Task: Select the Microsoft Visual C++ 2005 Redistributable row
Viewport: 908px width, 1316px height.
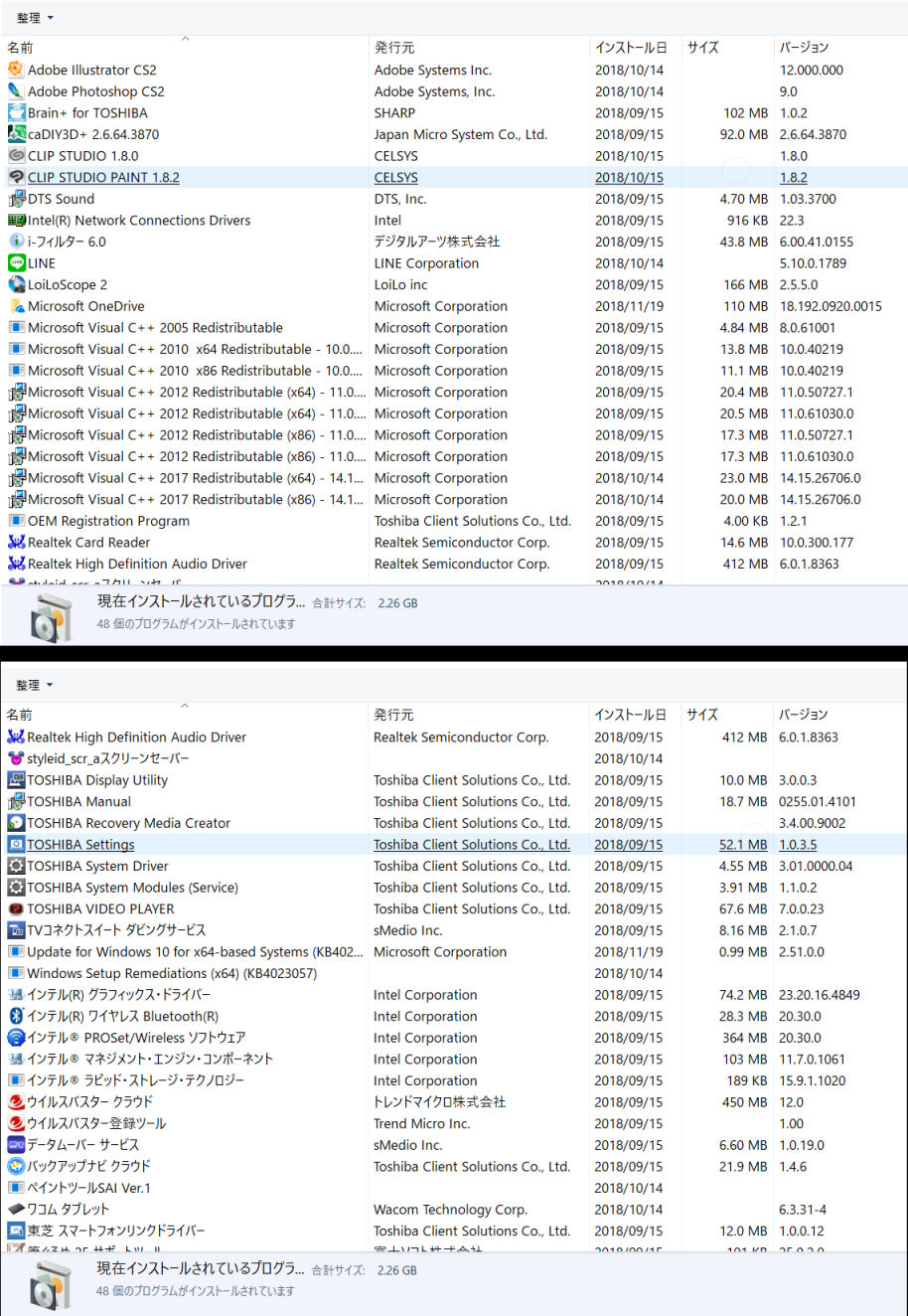Action: pyautogui.click(x=454, y=328)
